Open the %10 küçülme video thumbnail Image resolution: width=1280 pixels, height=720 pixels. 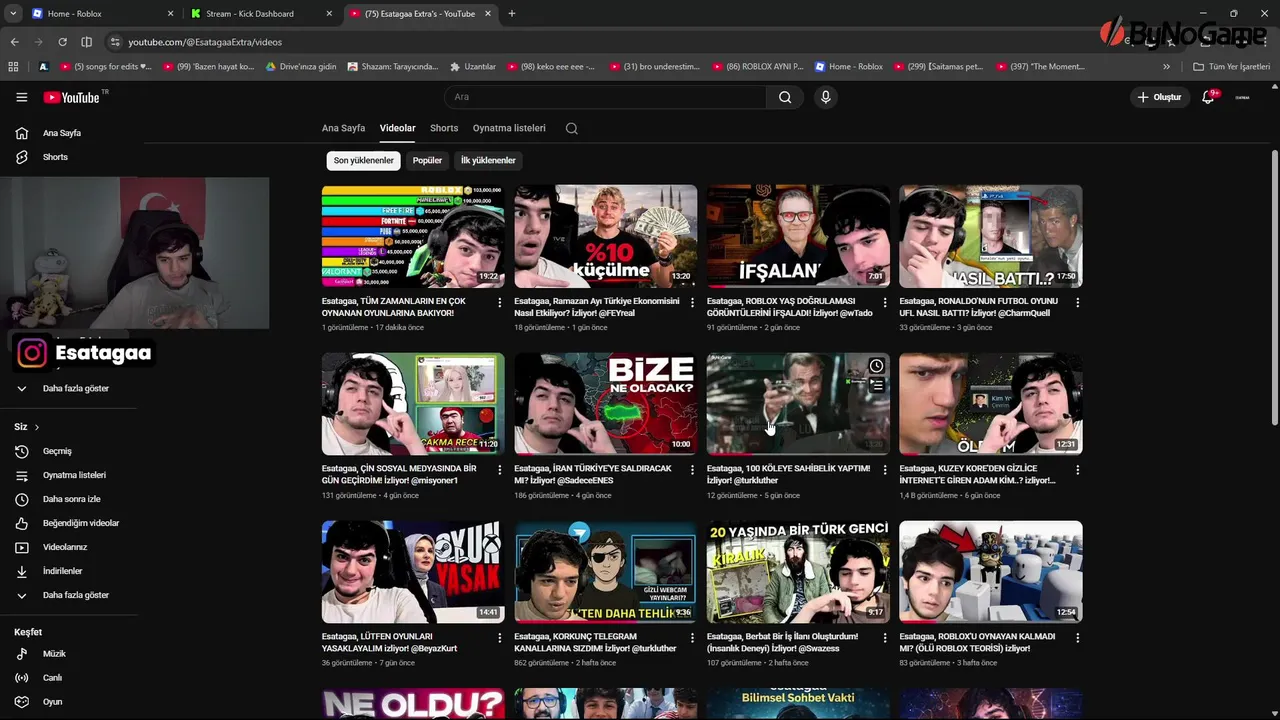coord(605,236)
